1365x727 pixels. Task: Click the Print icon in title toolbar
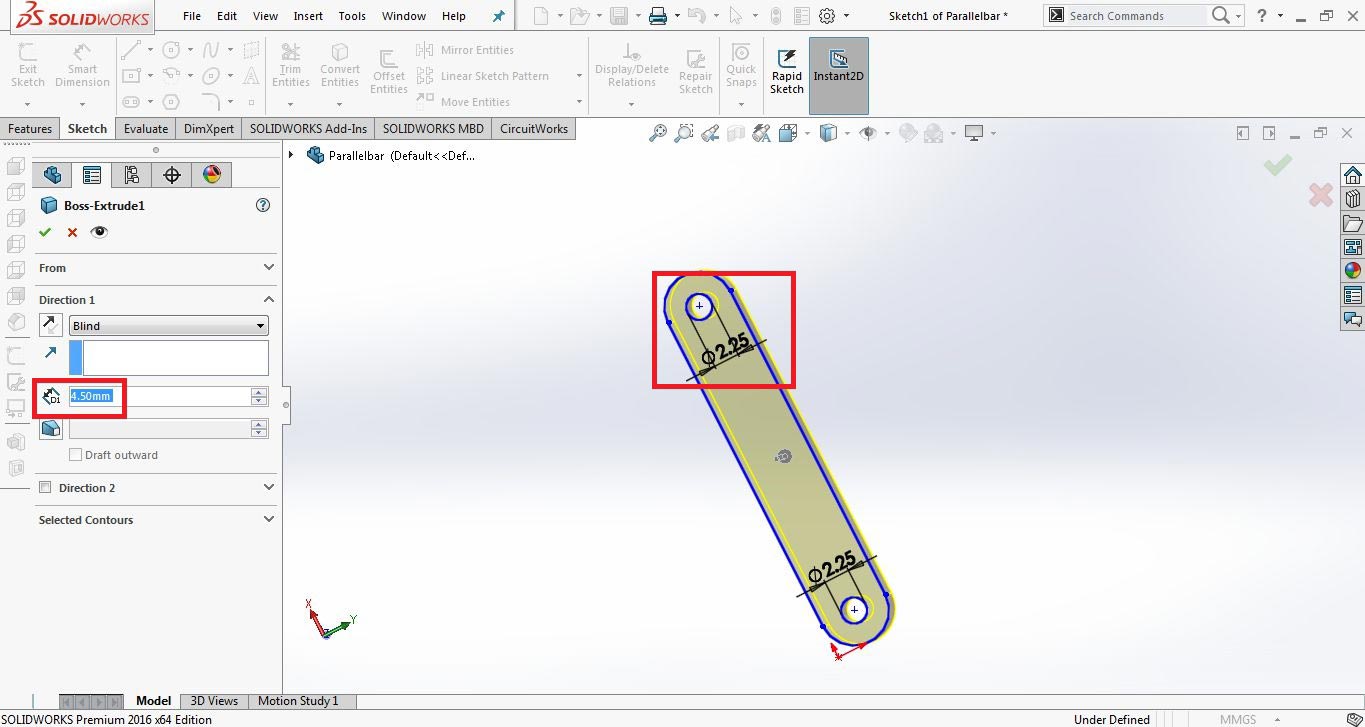657,16
